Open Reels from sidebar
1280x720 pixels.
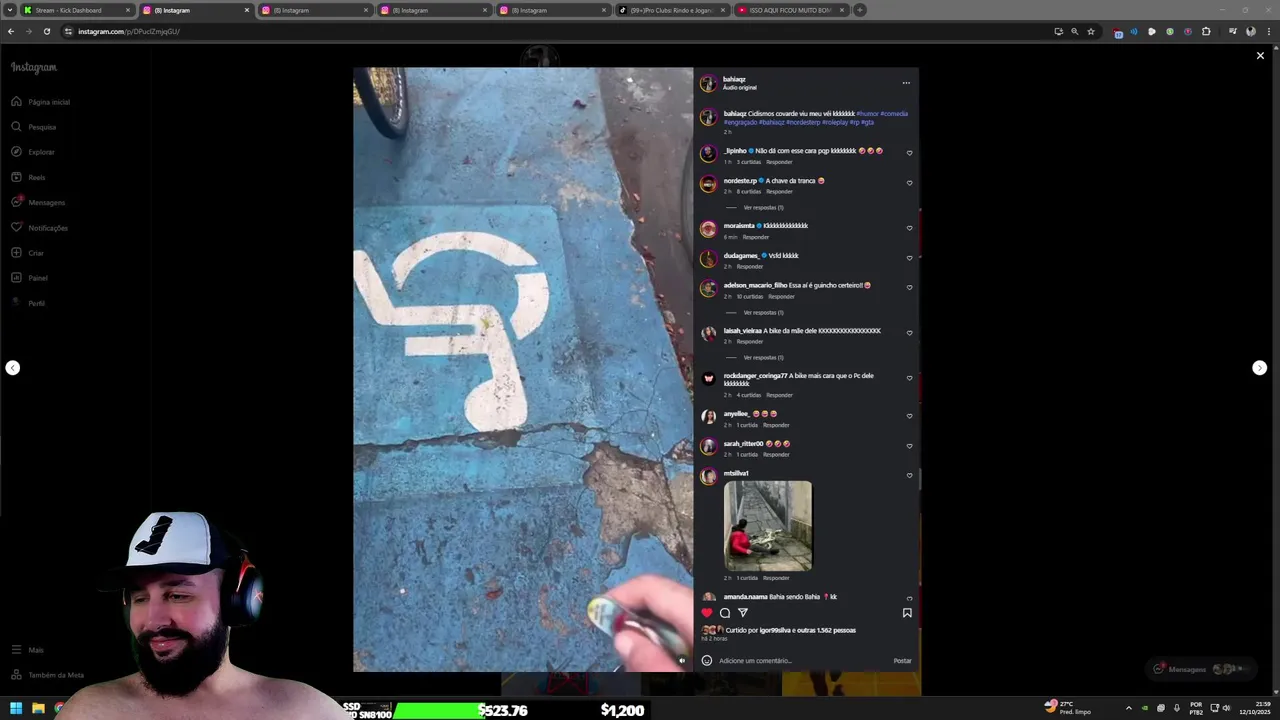(x=28, y=177)
